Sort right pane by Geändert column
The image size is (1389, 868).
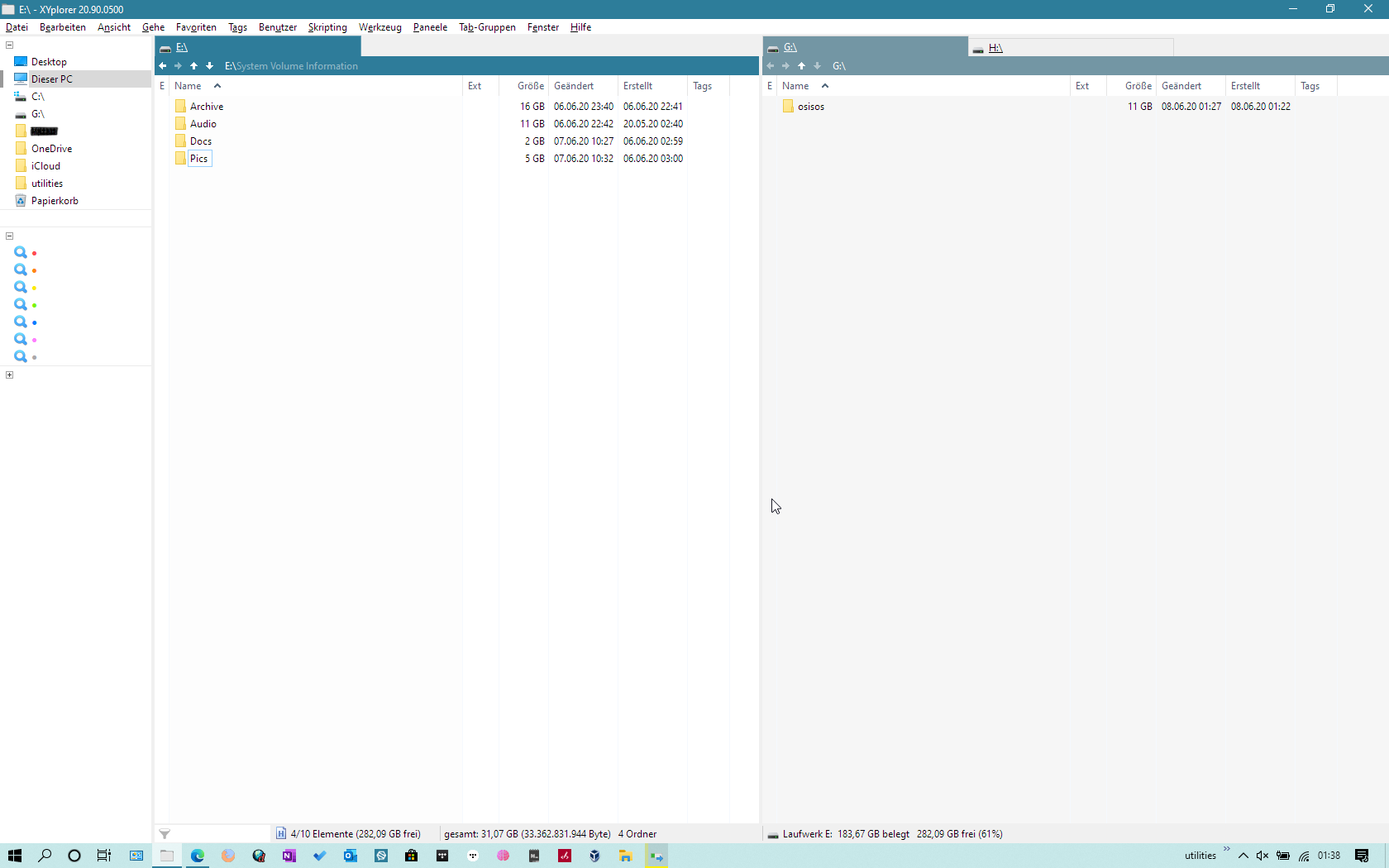coord(1181,86)
